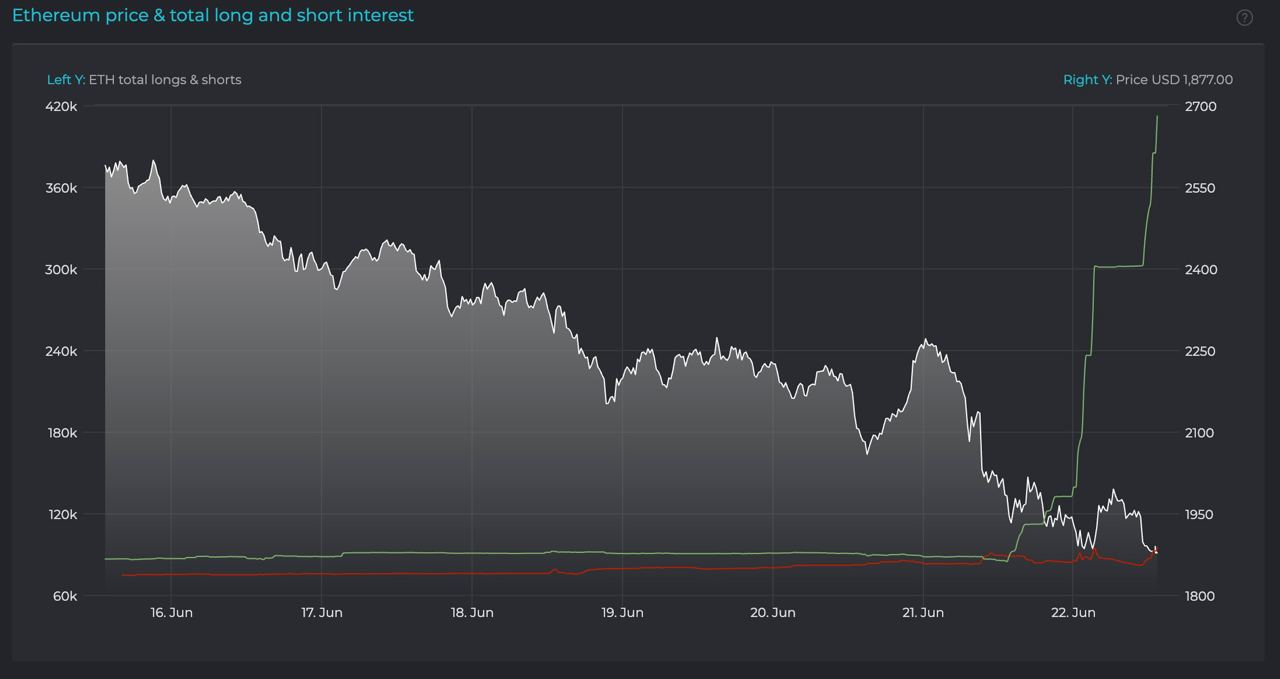Click the white price line's 21 Jun peak
This screenshot has width=1280, height=679.
(x=925, y=341)
